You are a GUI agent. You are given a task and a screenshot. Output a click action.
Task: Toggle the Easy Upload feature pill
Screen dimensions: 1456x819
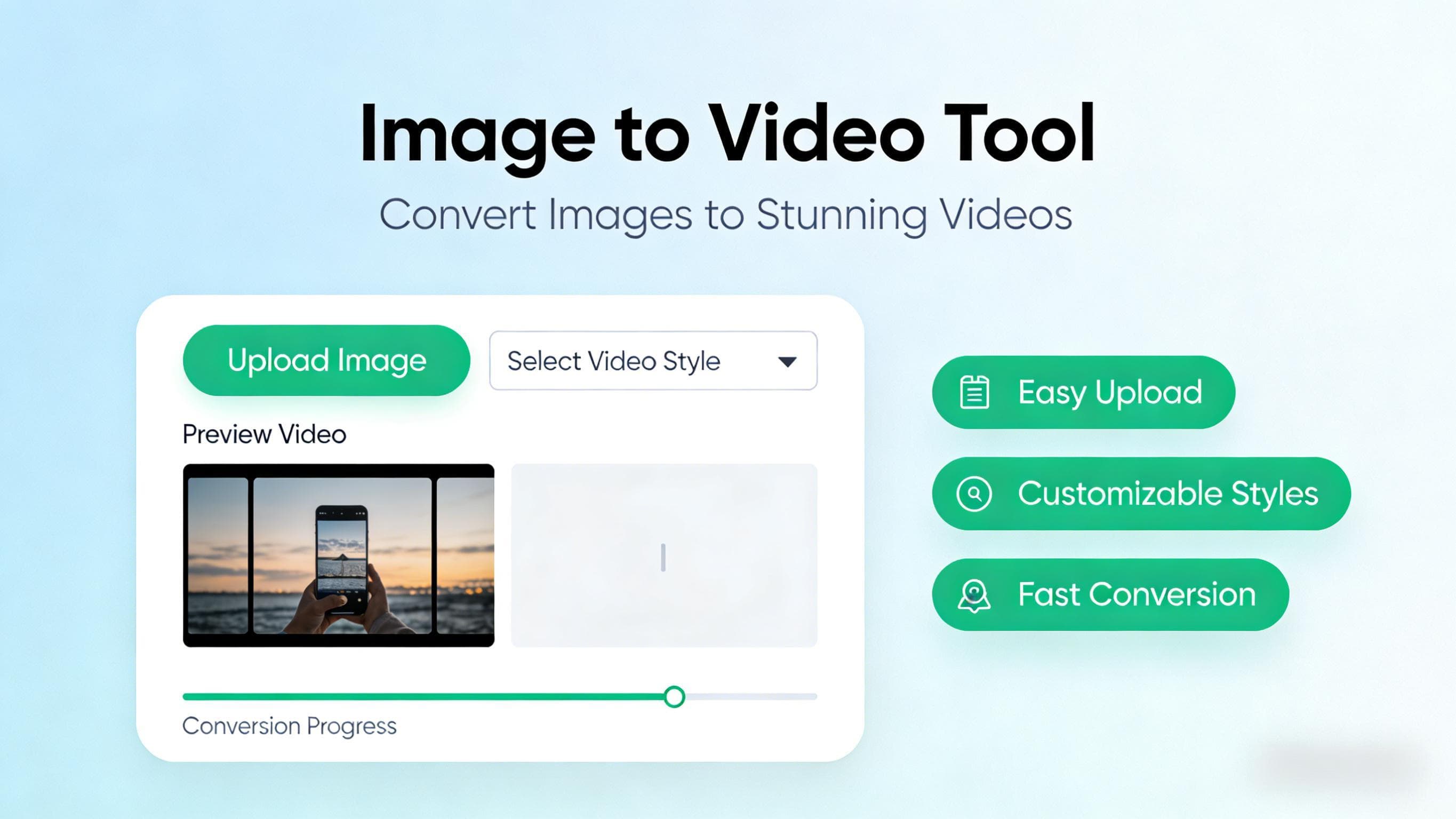click(x=1084, y=392)
